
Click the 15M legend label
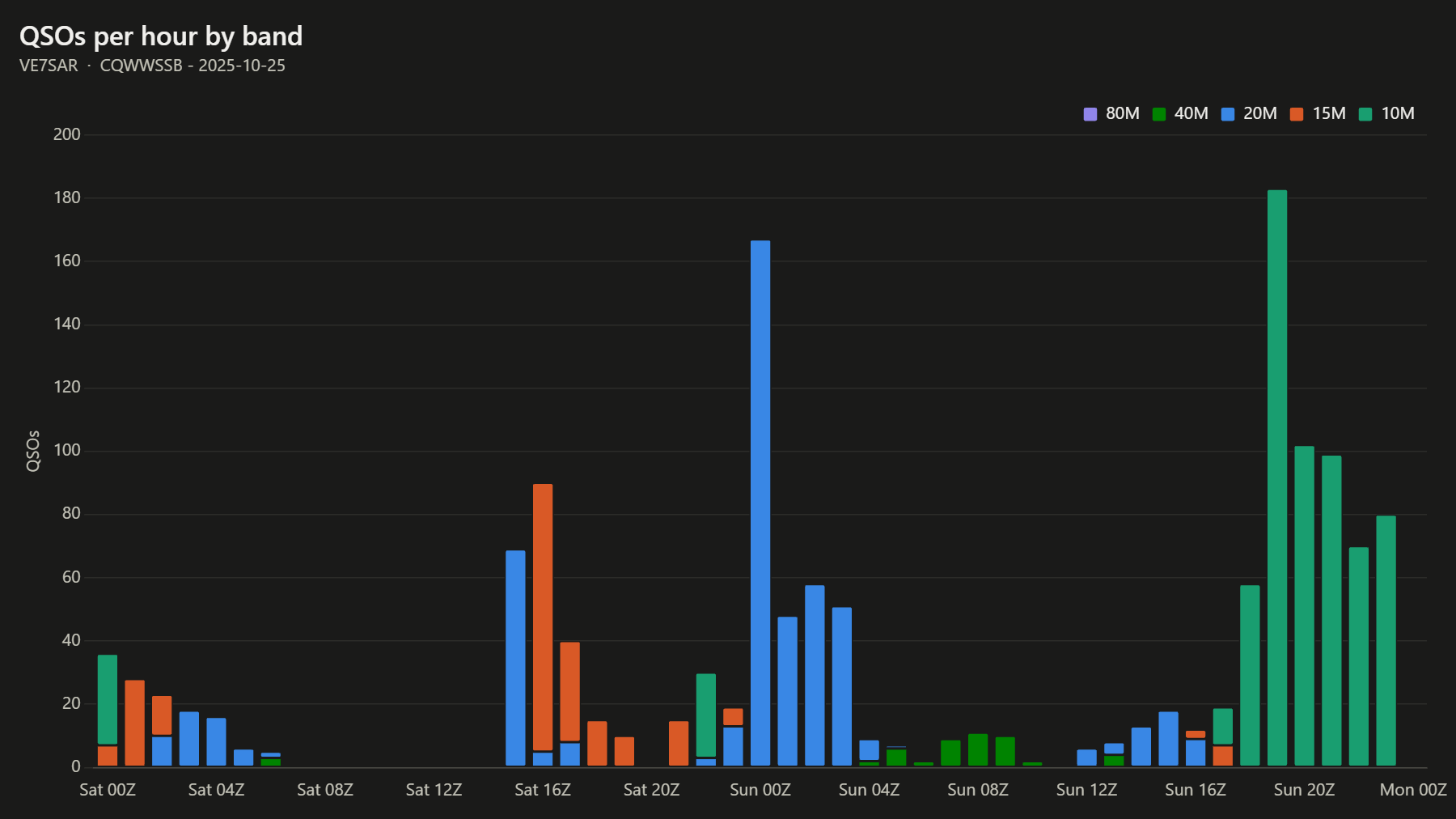tap(1329, 113)
